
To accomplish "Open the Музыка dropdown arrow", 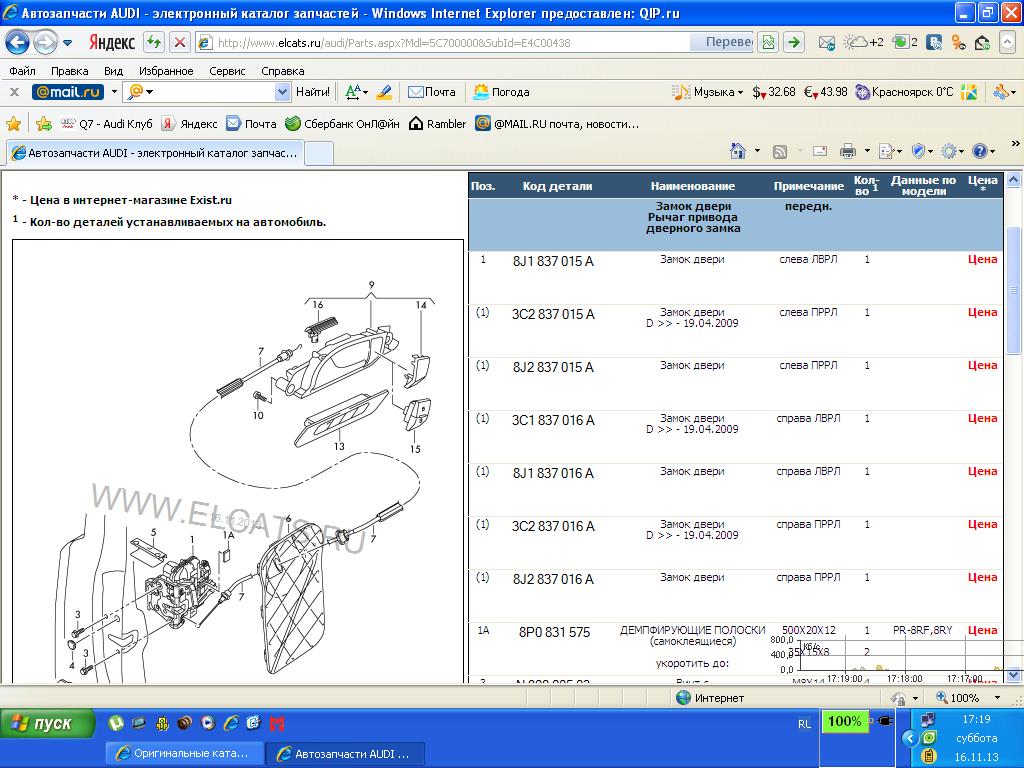I will 740,93.
